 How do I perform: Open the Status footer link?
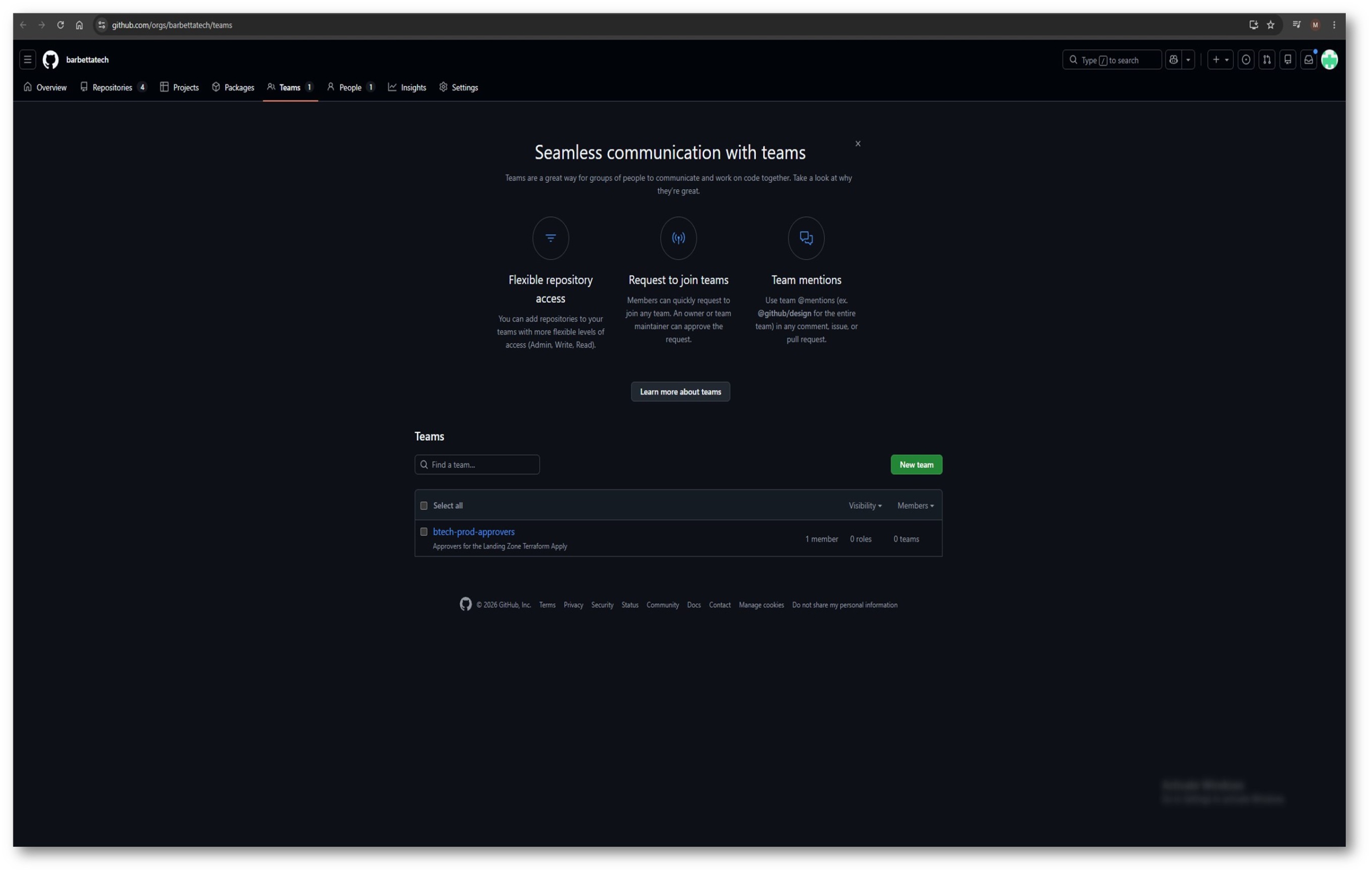pyautogui.click(x=630, y=605)
